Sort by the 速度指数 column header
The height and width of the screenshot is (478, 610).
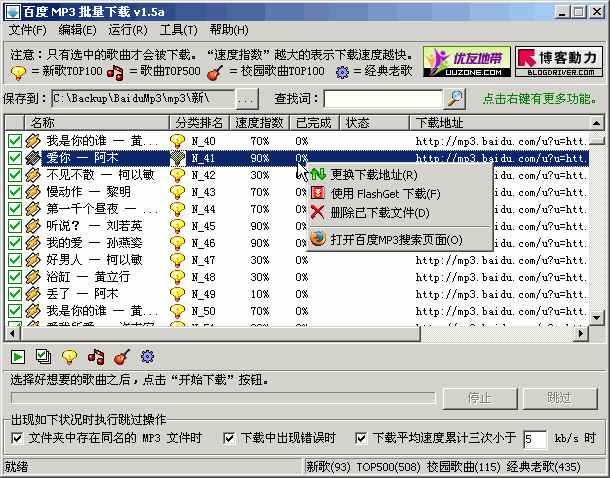[x=259, y=123]
